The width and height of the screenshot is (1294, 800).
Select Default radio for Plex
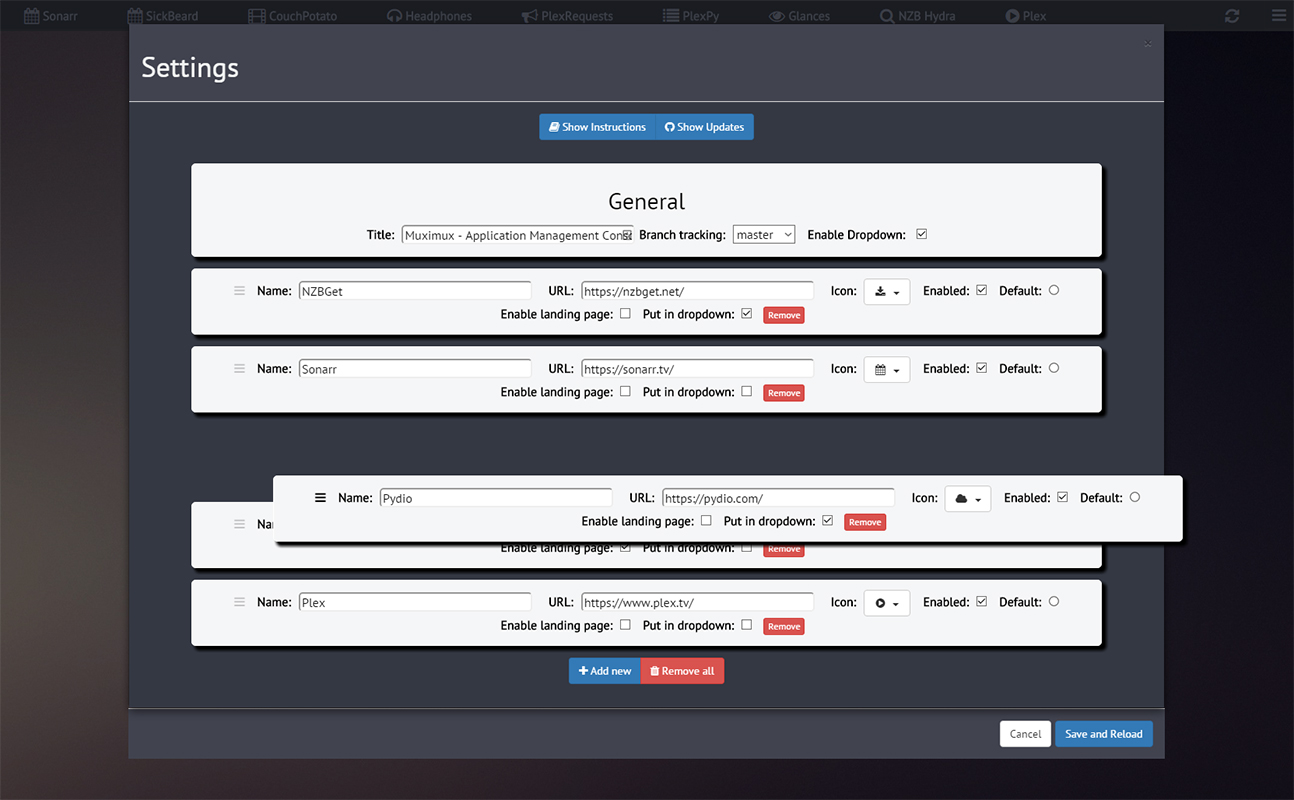[1054, 601]
